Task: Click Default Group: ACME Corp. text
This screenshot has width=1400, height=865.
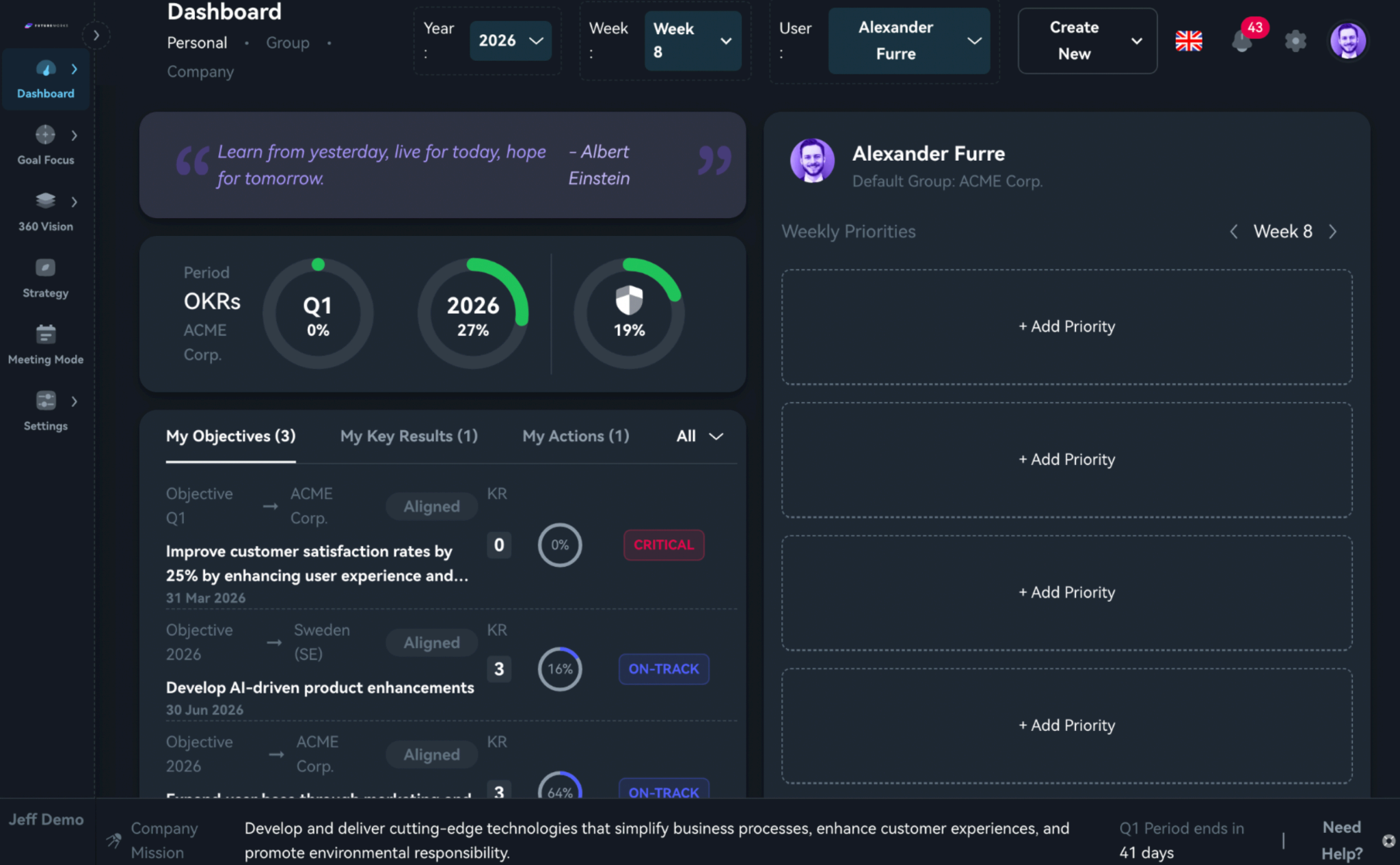Action: point(947,181)
